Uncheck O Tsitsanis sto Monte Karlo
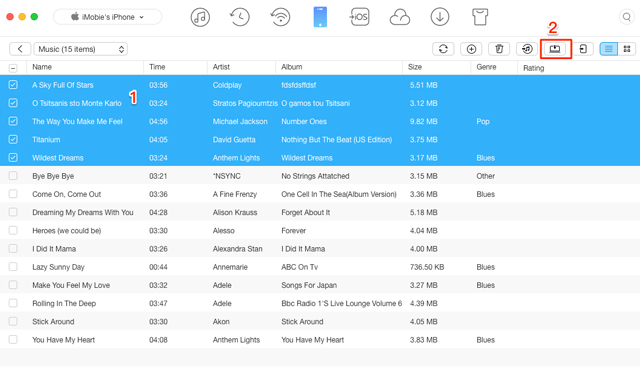 [x=13, y=103]
